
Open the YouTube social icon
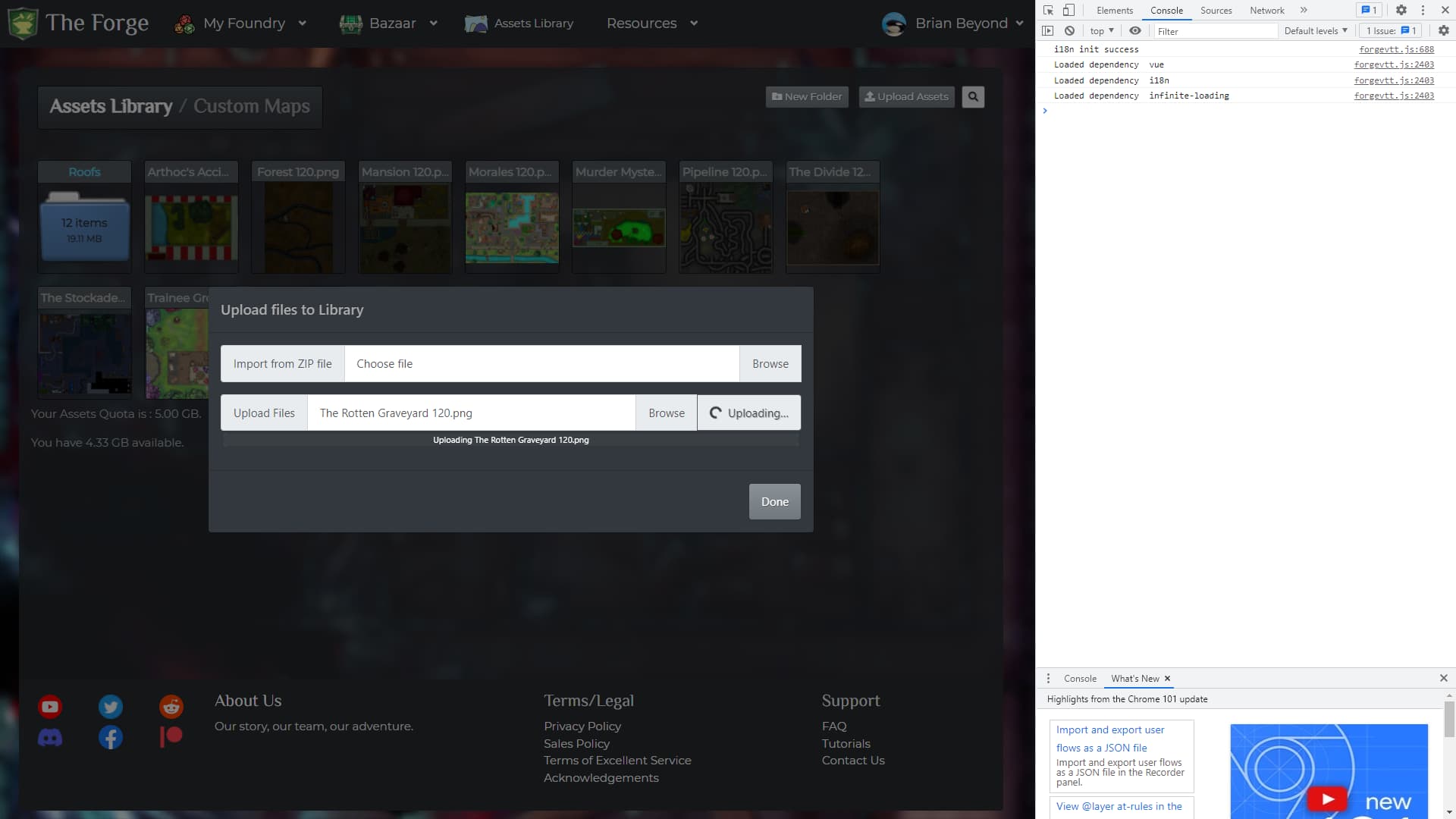[50, 708]
